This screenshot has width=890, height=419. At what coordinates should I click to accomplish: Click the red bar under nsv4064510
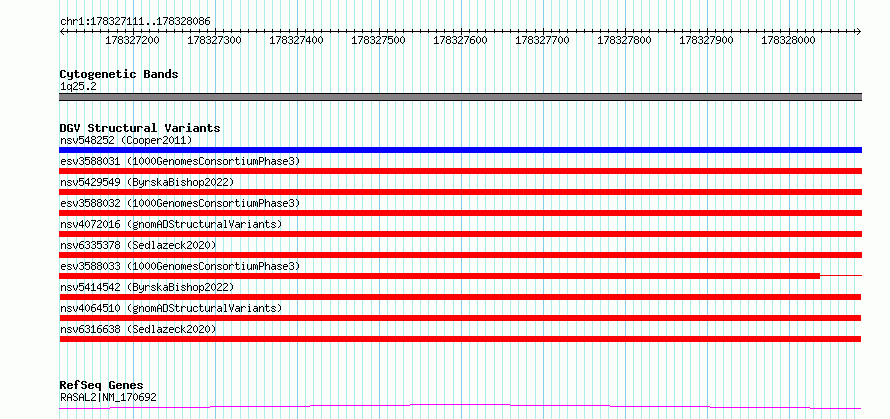(x=460, y=318)
